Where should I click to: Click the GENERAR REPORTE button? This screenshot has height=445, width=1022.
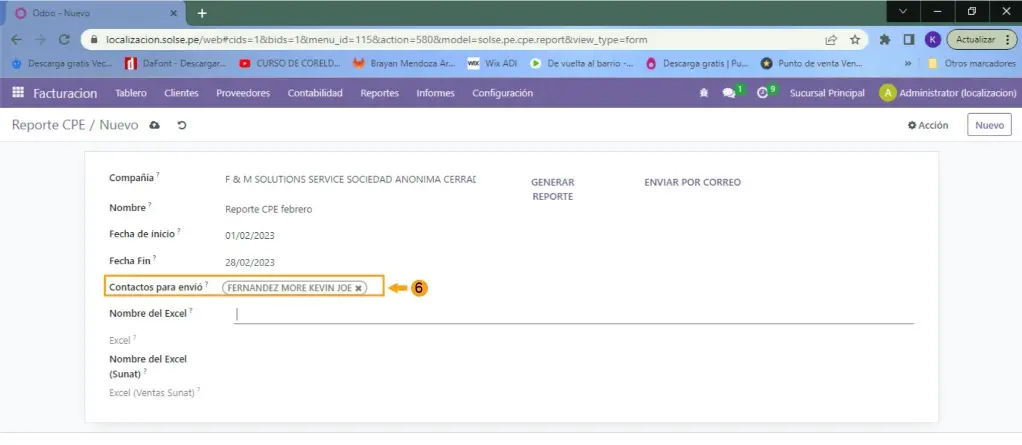tap(552, 190)
